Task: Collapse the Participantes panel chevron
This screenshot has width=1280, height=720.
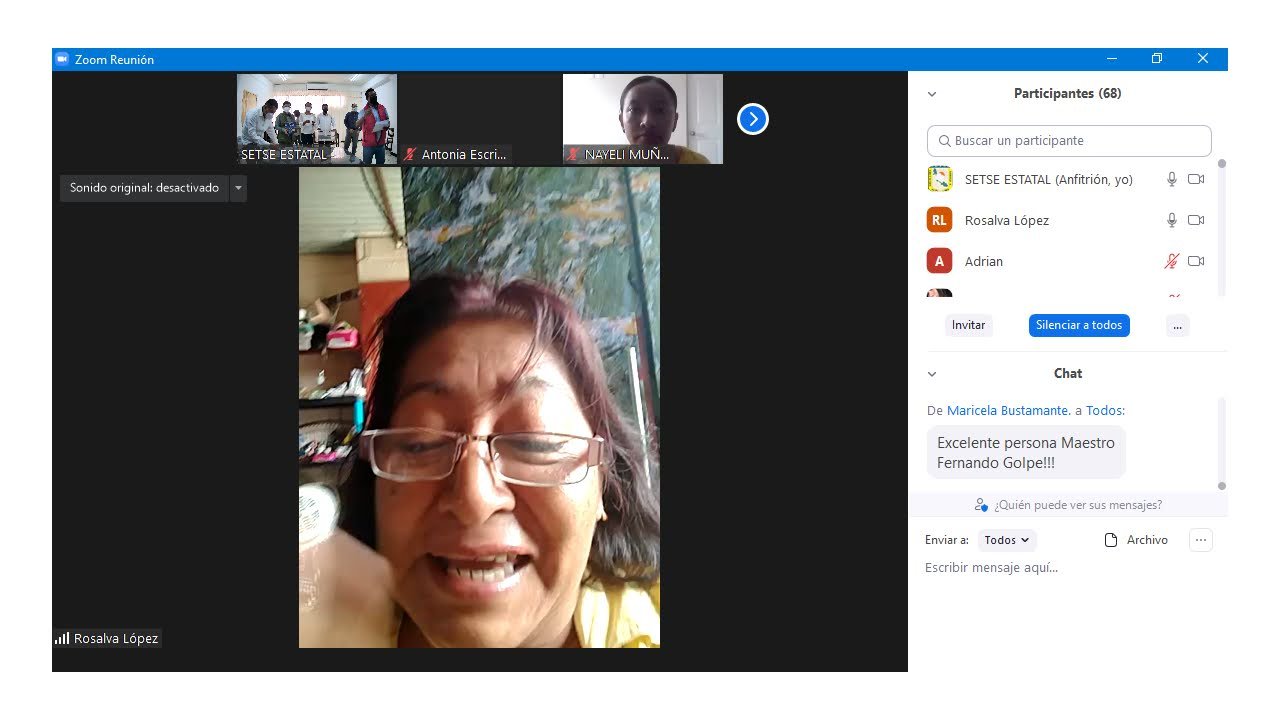Action: pyautogui.click(x=932, y=94)
